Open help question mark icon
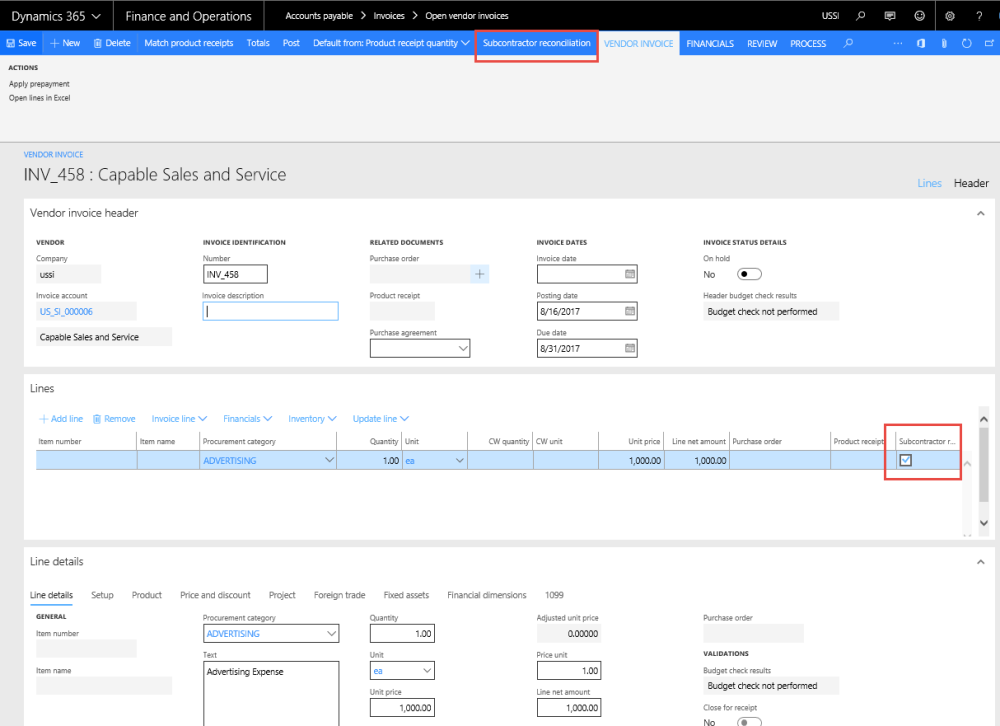Viewport: 1000px width, 726px height. 979,16
